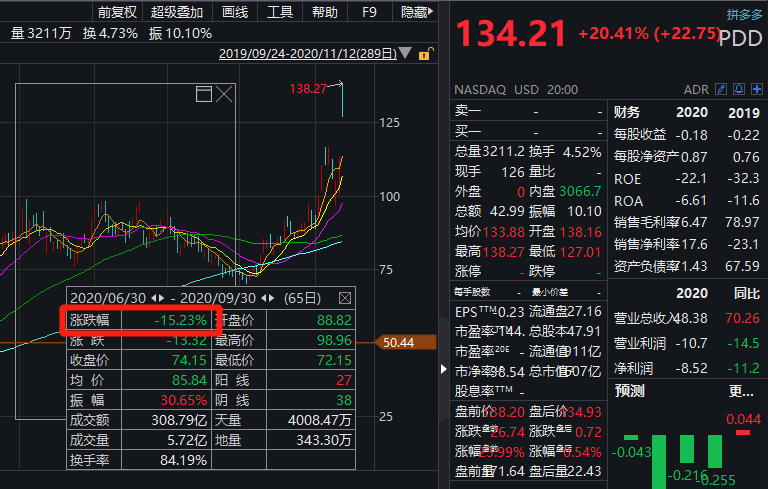Click the 内盘 value 3066.7
This screenshot has width=768, height=489.
[x=580, y=192]
